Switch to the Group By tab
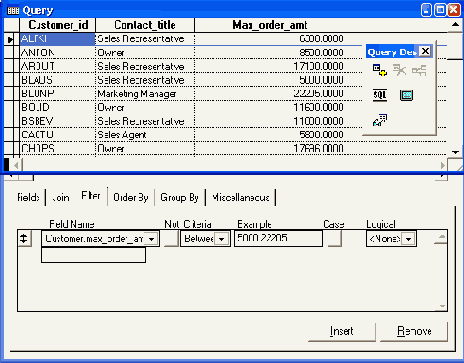The width and height of the screenshot is (464, 363). [x=179, y=198]
